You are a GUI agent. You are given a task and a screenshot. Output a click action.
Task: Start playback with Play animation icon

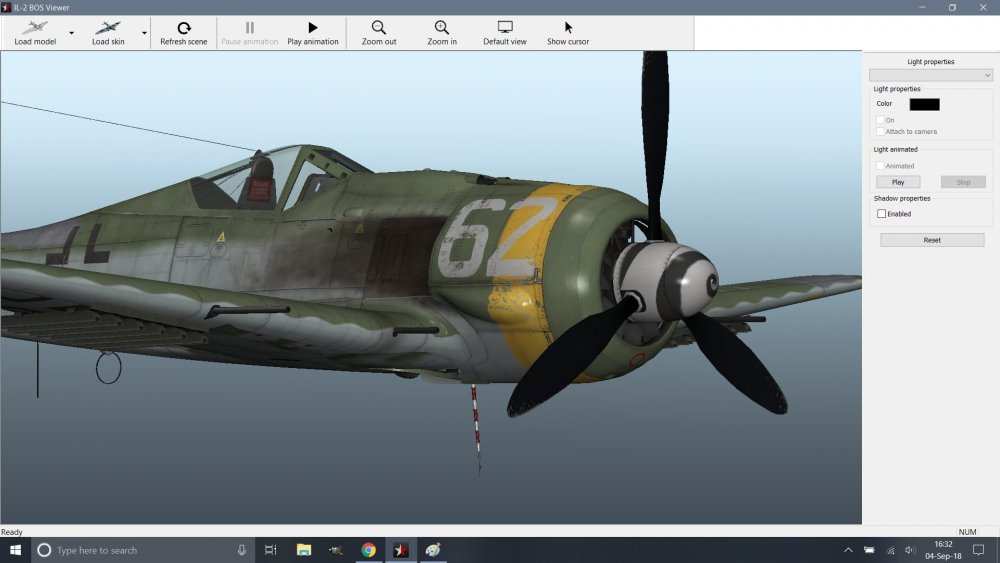point(312,28)
